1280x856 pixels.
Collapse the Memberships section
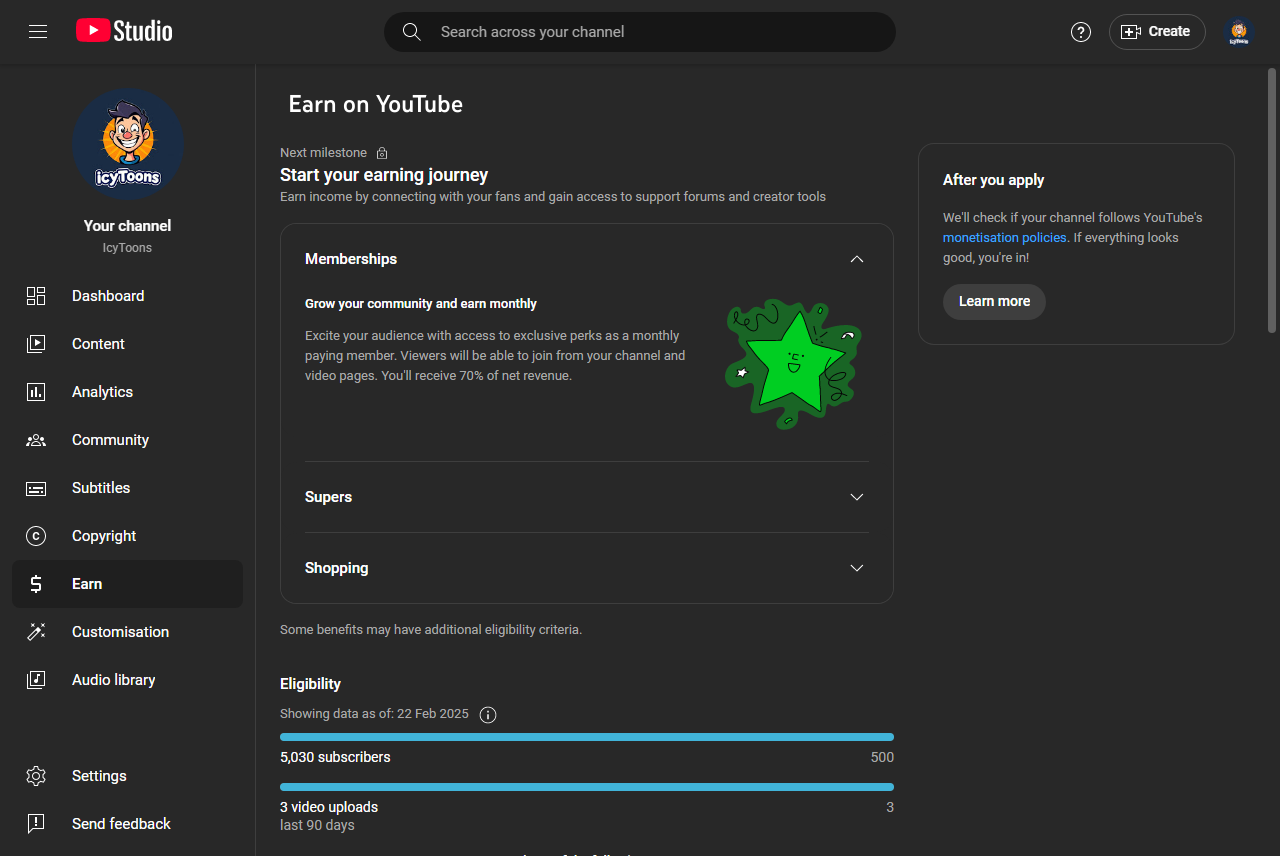point(856,259)
